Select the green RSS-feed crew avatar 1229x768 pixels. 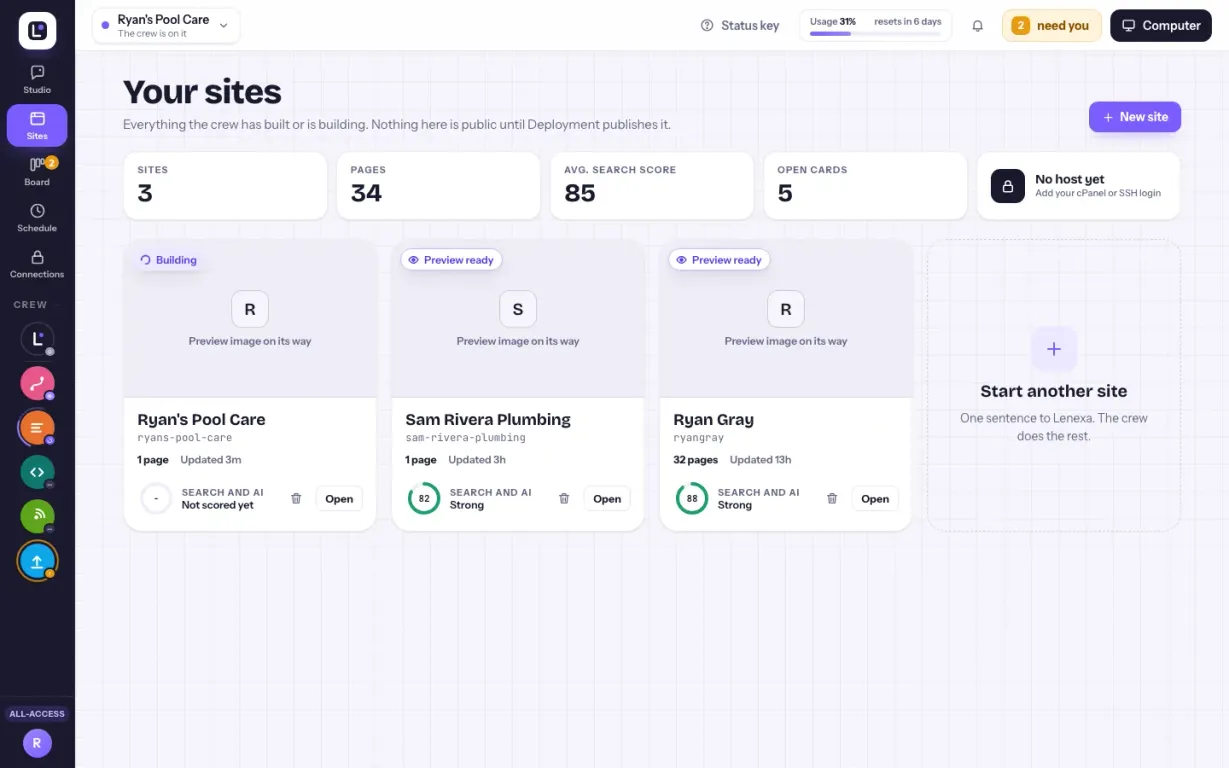(x=37, y=516)
